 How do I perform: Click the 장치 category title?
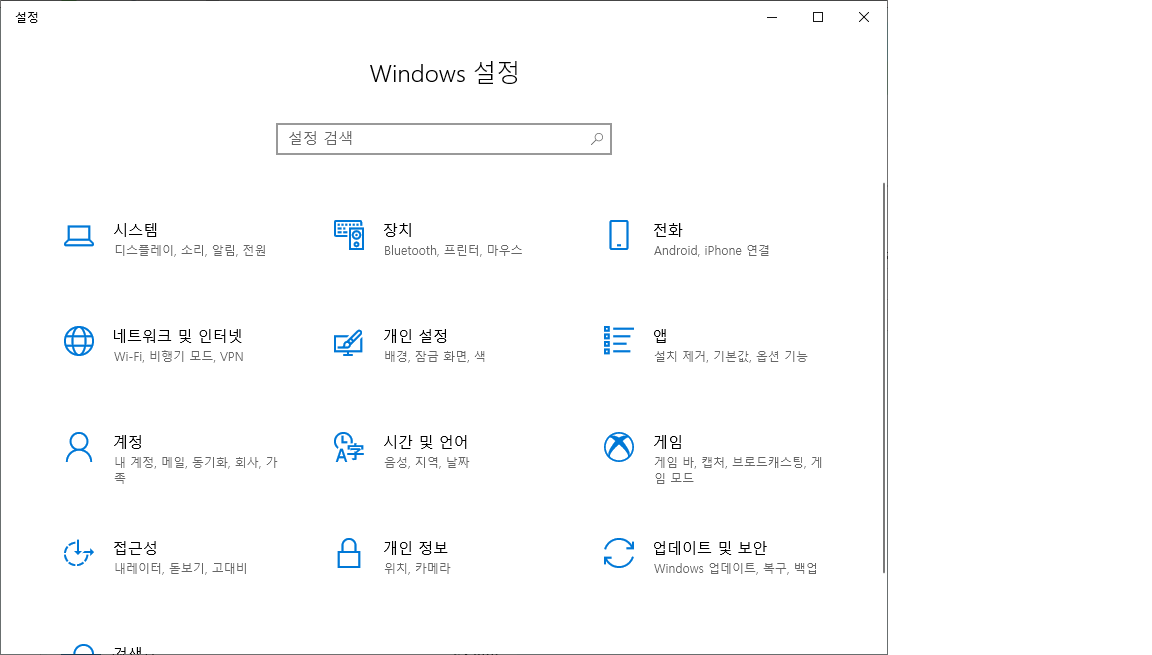point(397,230)
